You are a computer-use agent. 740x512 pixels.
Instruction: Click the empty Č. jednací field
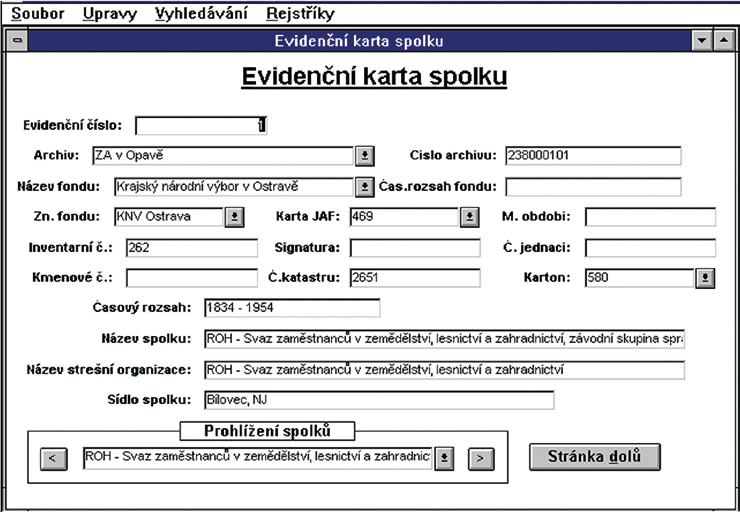coord(650,248)
